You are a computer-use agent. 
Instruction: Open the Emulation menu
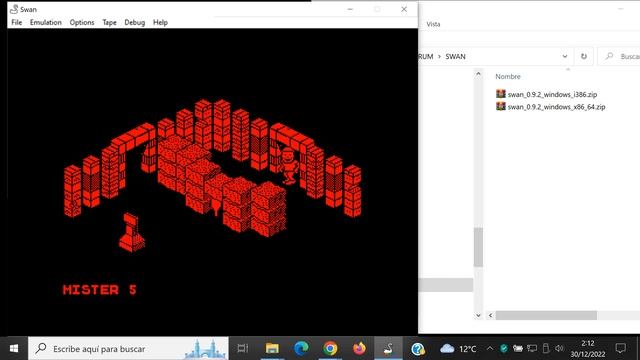point(46,22)
